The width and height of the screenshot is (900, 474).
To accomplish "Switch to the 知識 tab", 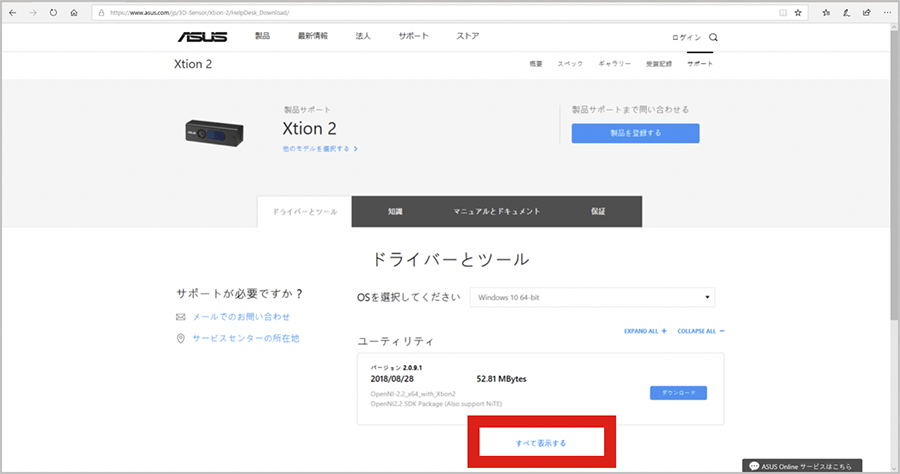I will 395,212.
